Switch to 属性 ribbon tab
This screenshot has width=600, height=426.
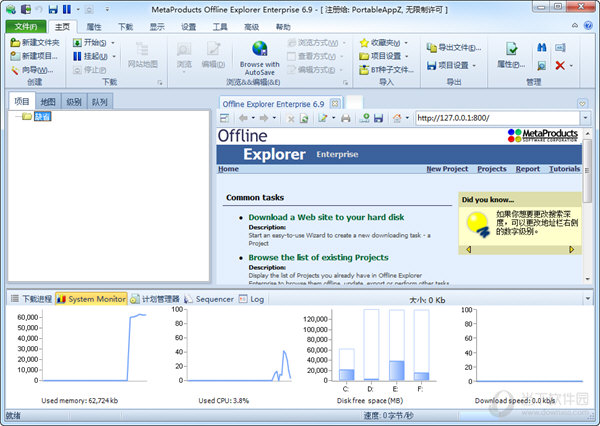pos(94,26)
